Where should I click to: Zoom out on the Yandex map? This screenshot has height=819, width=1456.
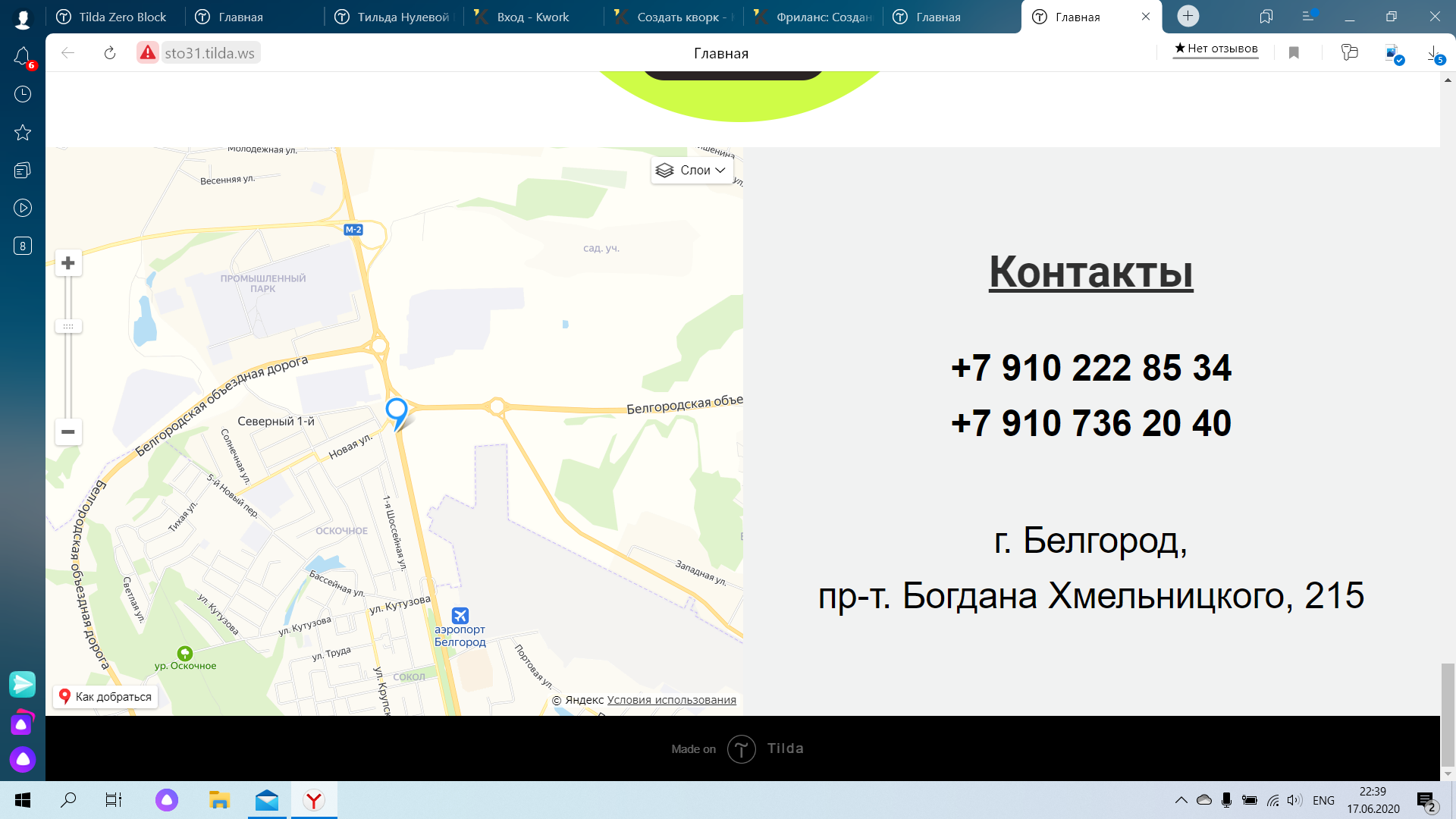point(68,432)
